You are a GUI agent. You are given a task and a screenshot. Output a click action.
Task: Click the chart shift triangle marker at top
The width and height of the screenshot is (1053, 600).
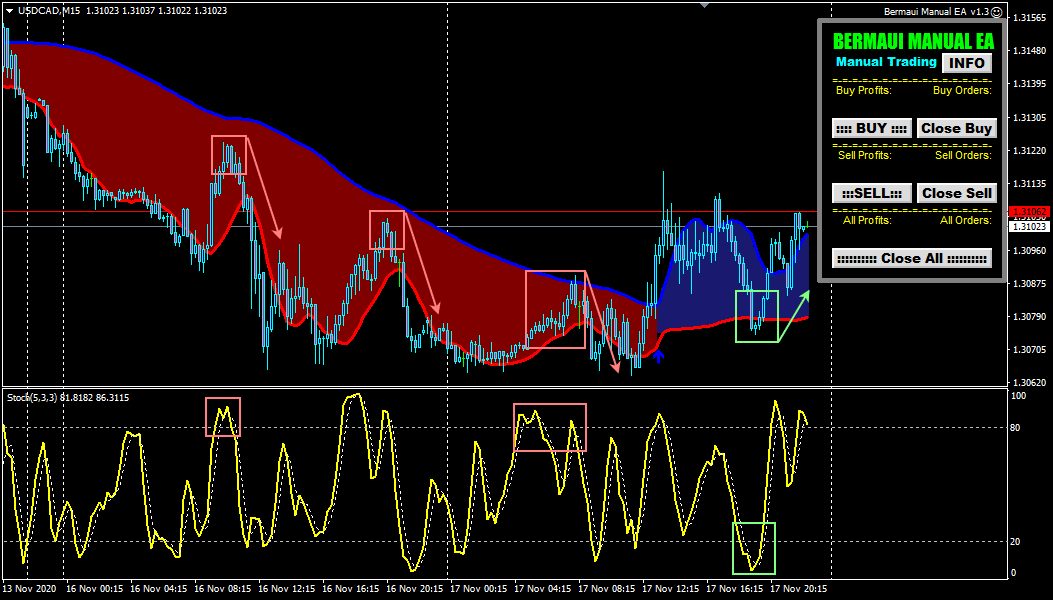(704, 5)
